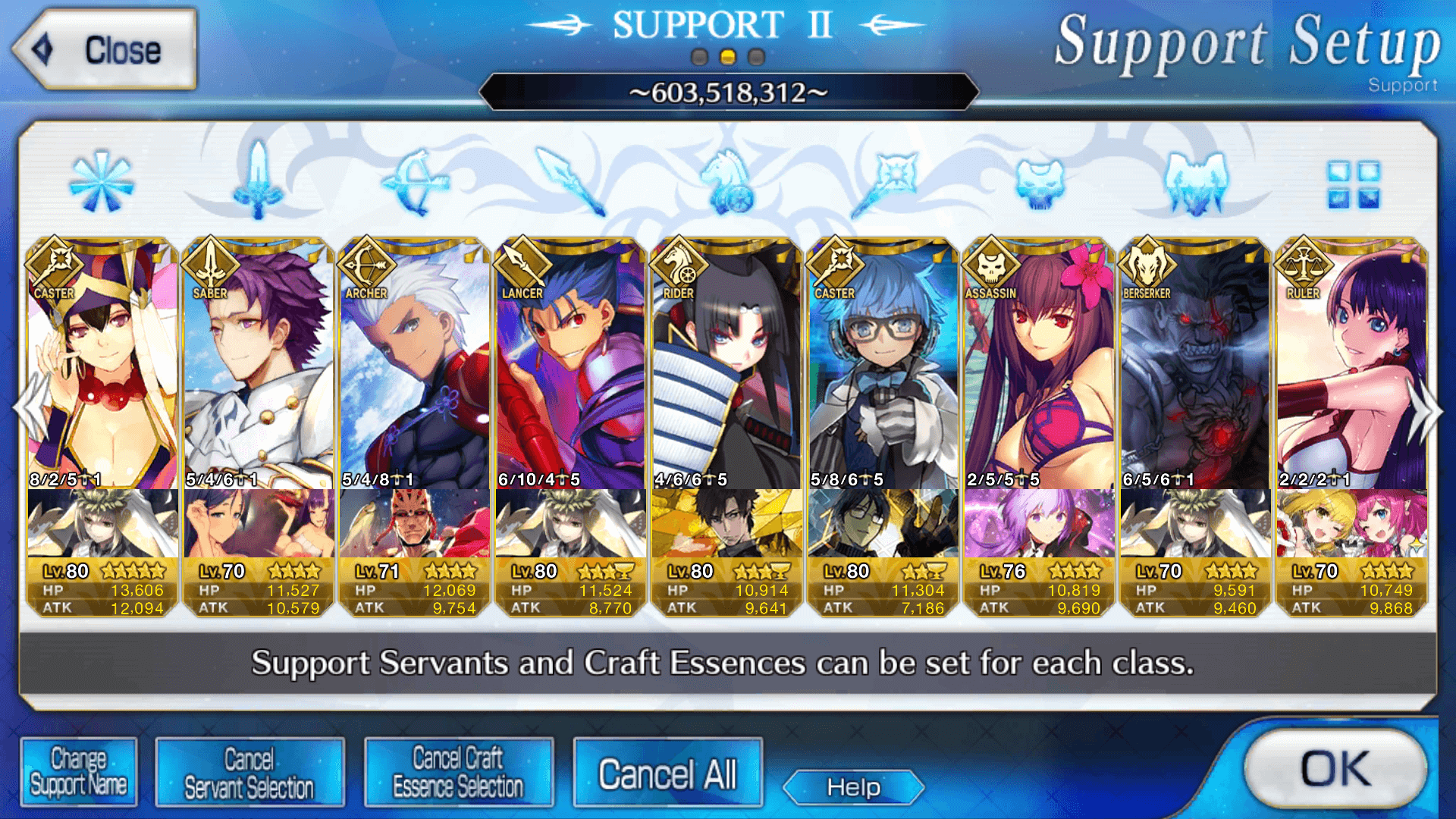The image size is (1456, 819).
Task: Select the second support page indicator dot
Action: pos(728,57)
